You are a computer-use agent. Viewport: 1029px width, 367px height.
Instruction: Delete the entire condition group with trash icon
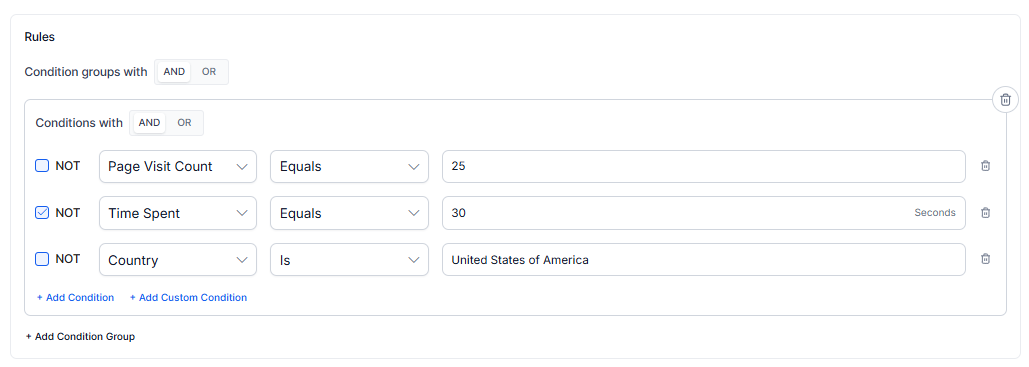[x=1005, y=100]
